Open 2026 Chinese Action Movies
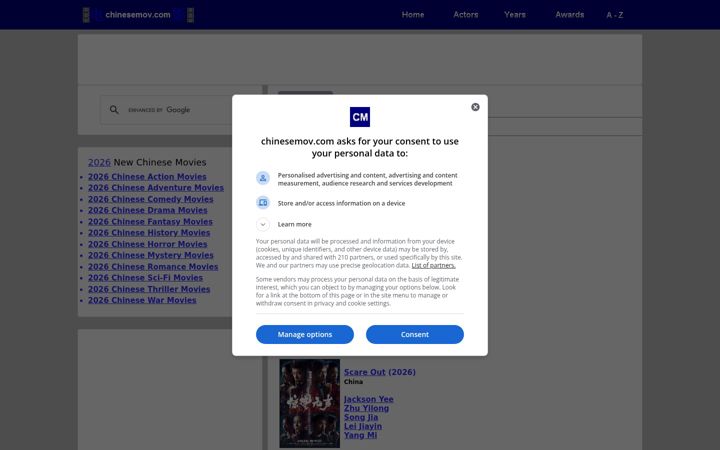The width and height of the screenshot is (720, 450). [147, 176]
